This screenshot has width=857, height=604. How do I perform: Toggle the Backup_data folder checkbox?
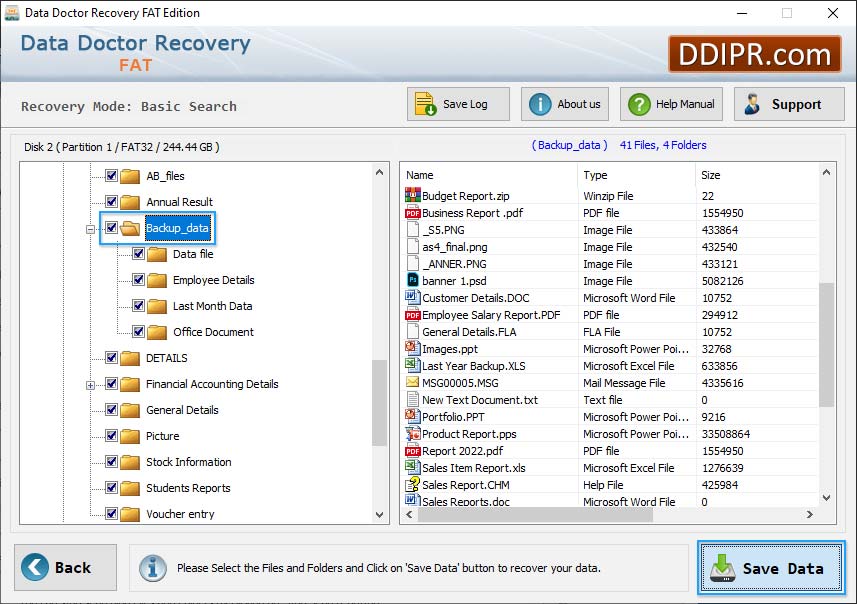(111, 227)
